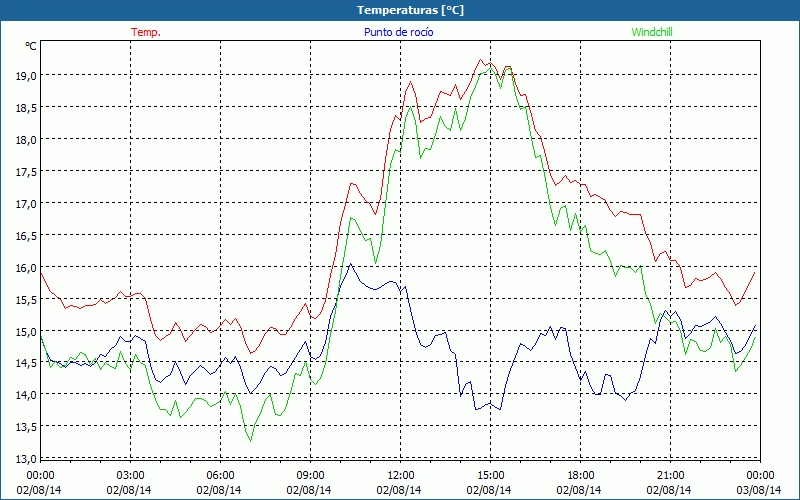Image resolution: width=800 pixels, height=500 pixels.
Task: Click the 16,5 y-axis value
Action: (27, 236)
